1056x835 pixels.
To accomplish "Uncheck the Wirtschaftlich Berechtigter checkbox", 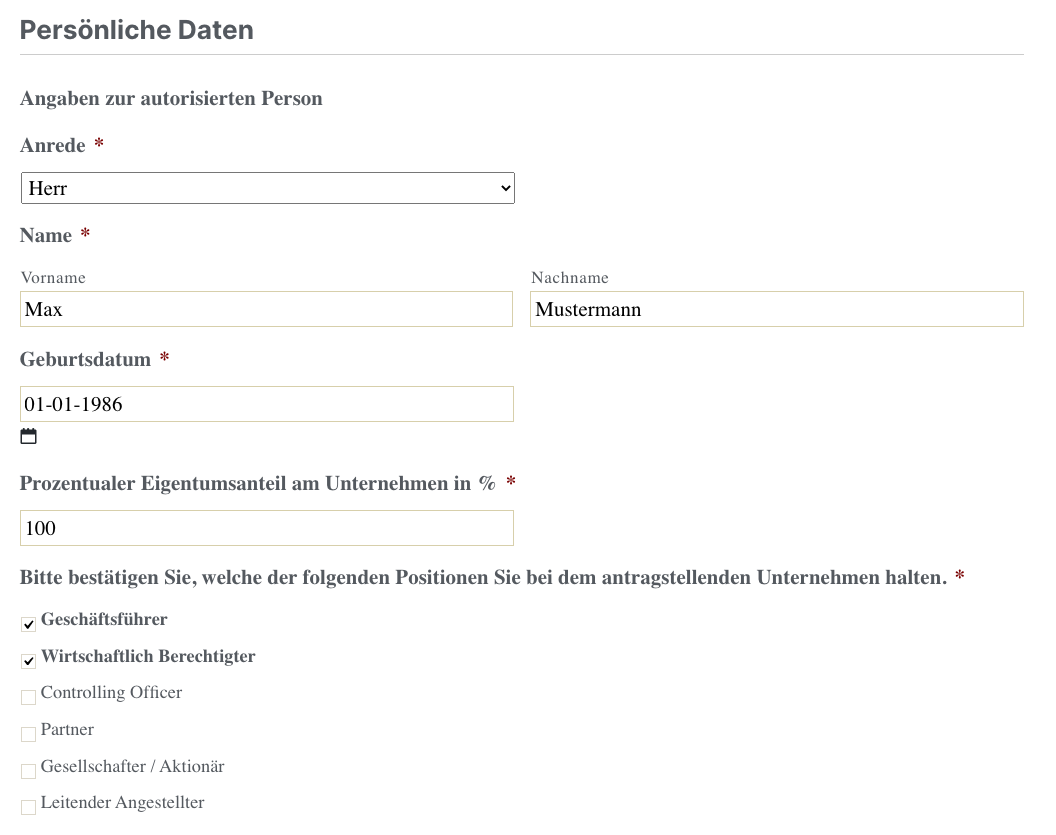I will point(29,661).
